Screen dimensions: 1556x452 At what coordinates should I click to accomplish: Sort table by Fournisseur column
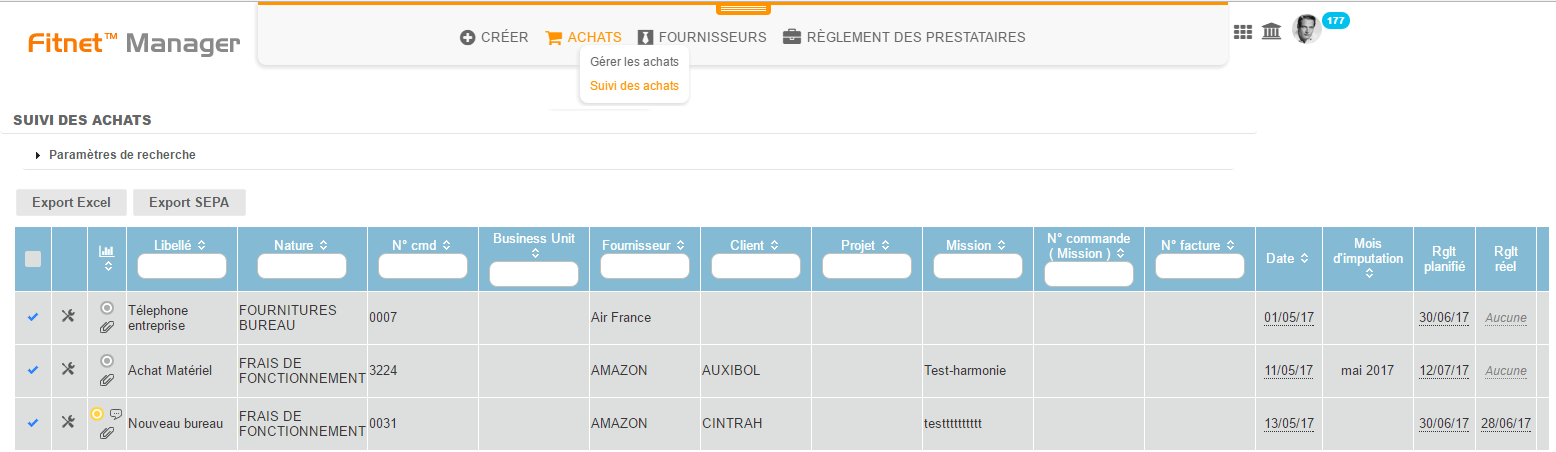click(643, 245)
